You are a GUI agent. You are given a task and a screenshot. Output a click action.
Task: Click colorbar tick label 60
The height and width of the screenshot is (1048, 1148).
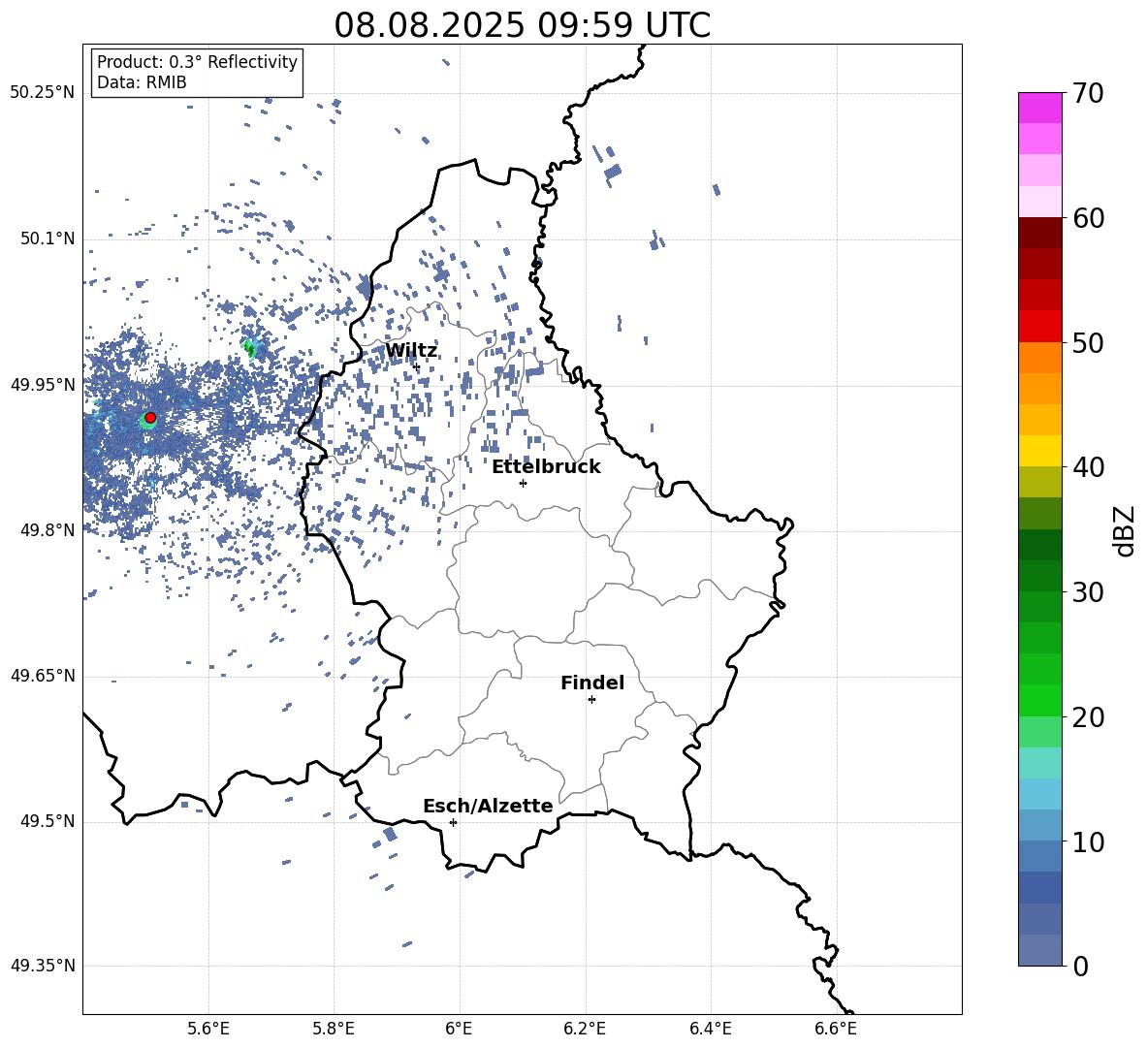point(1088,218)
